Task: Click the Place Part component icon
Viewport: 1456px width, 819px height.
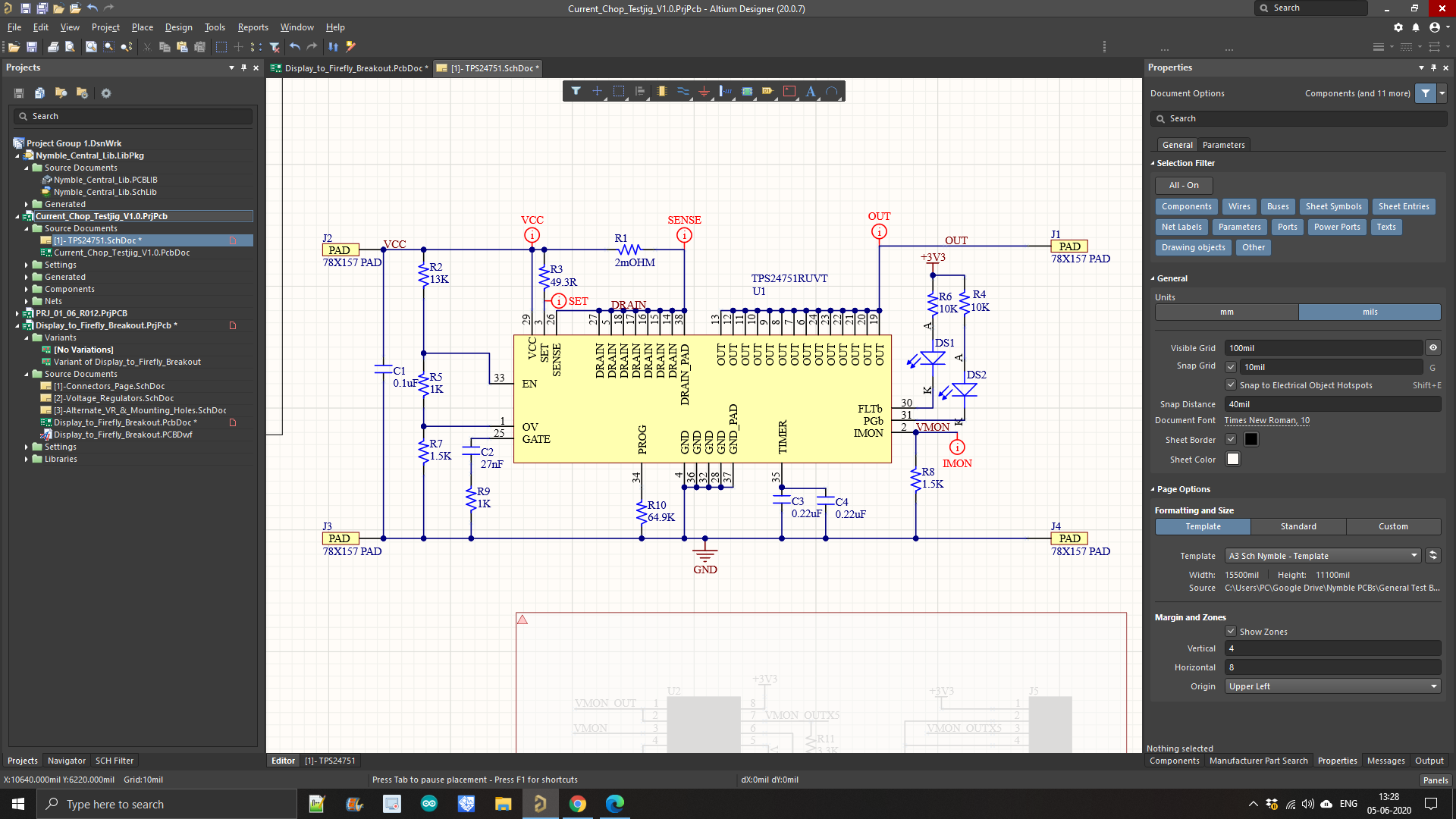Action: click(662, 92)
